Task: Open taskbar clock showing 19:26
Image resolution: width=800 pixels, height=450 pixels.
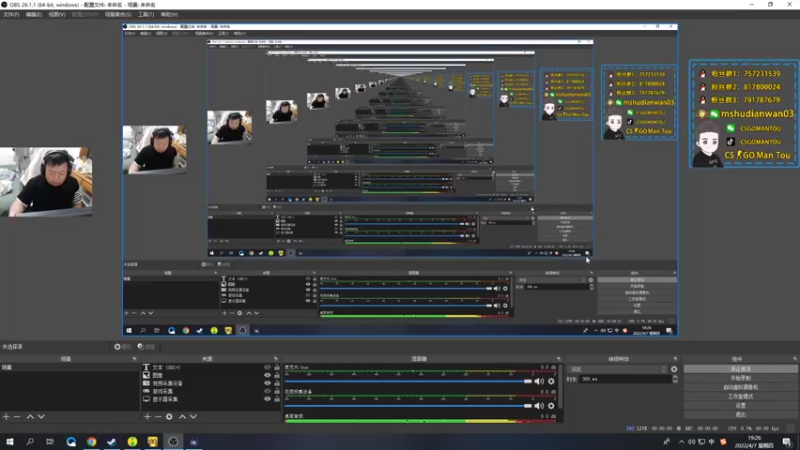Action: (x=755, y=442)
